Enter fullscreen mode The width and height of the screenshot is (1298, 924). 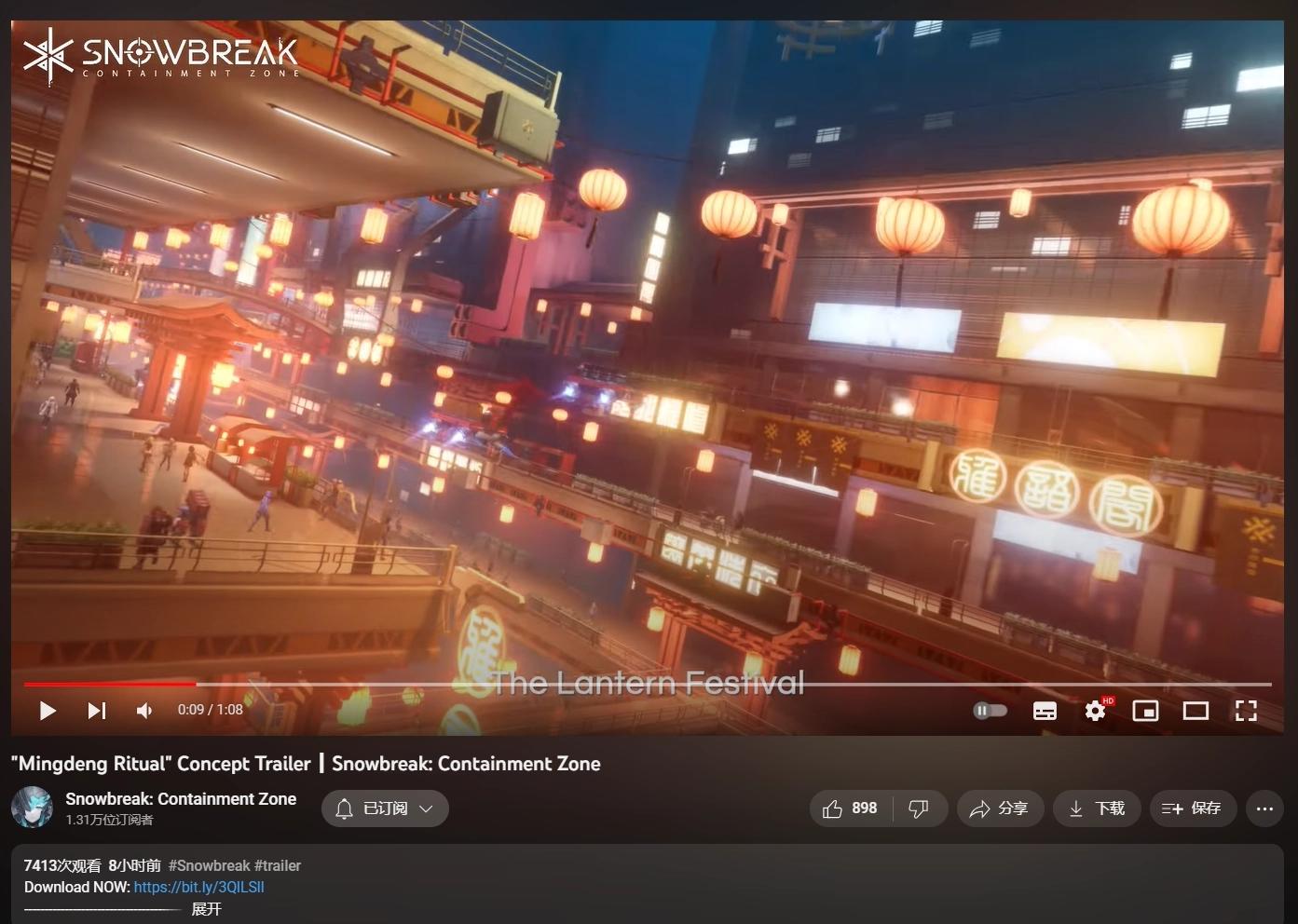1246,711
